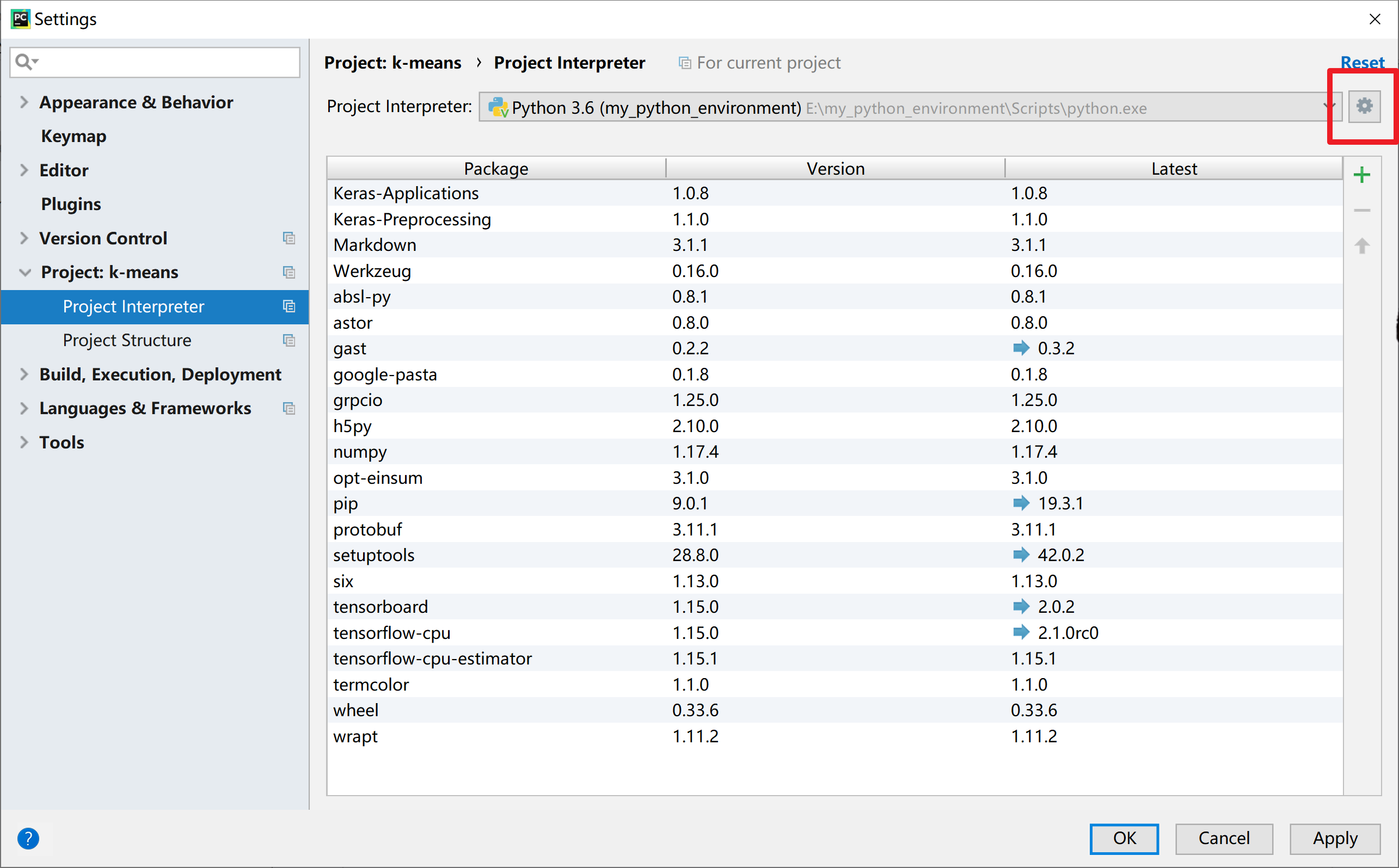This screenshot has height=868, width=1399.
Task: Open the Keymap settings page
Action: [x=73, y=136]
